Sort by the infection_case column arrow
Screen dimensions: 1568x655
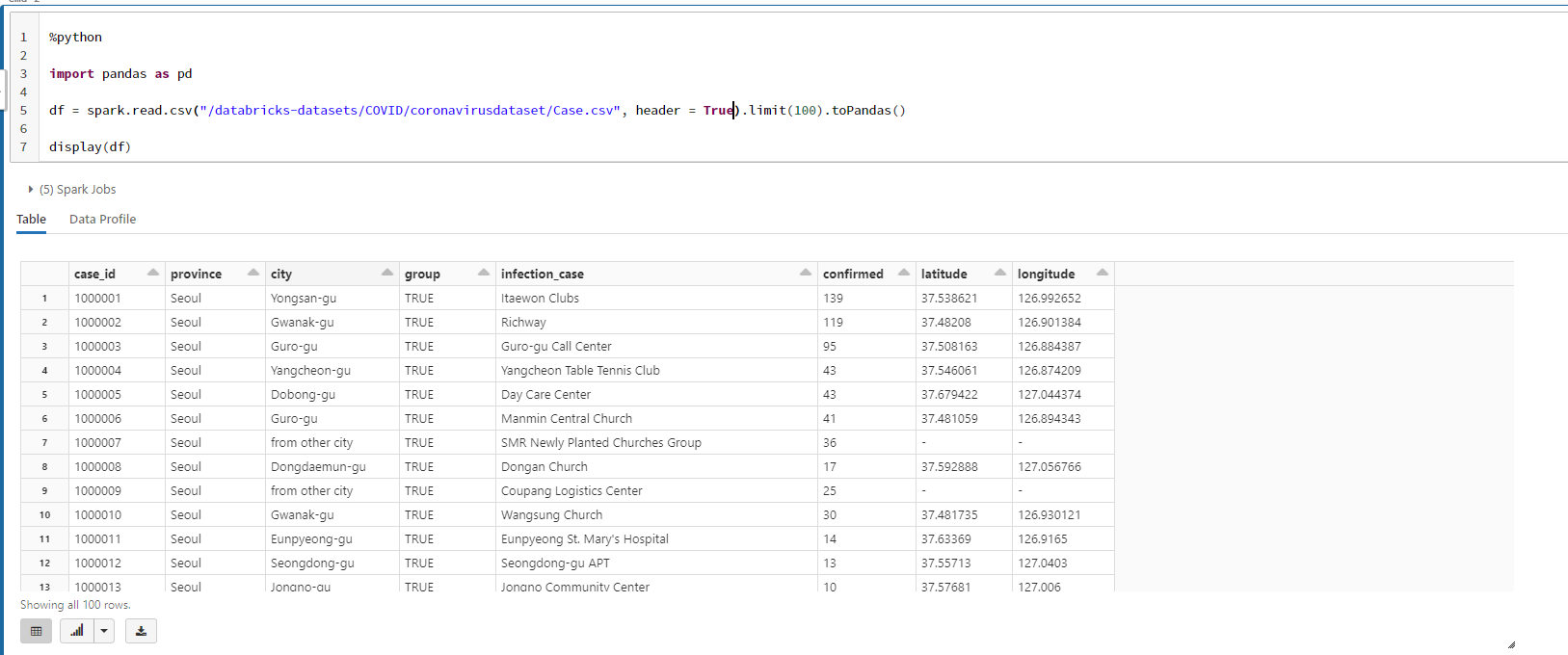pyautogui.click(x=805, y=273)
